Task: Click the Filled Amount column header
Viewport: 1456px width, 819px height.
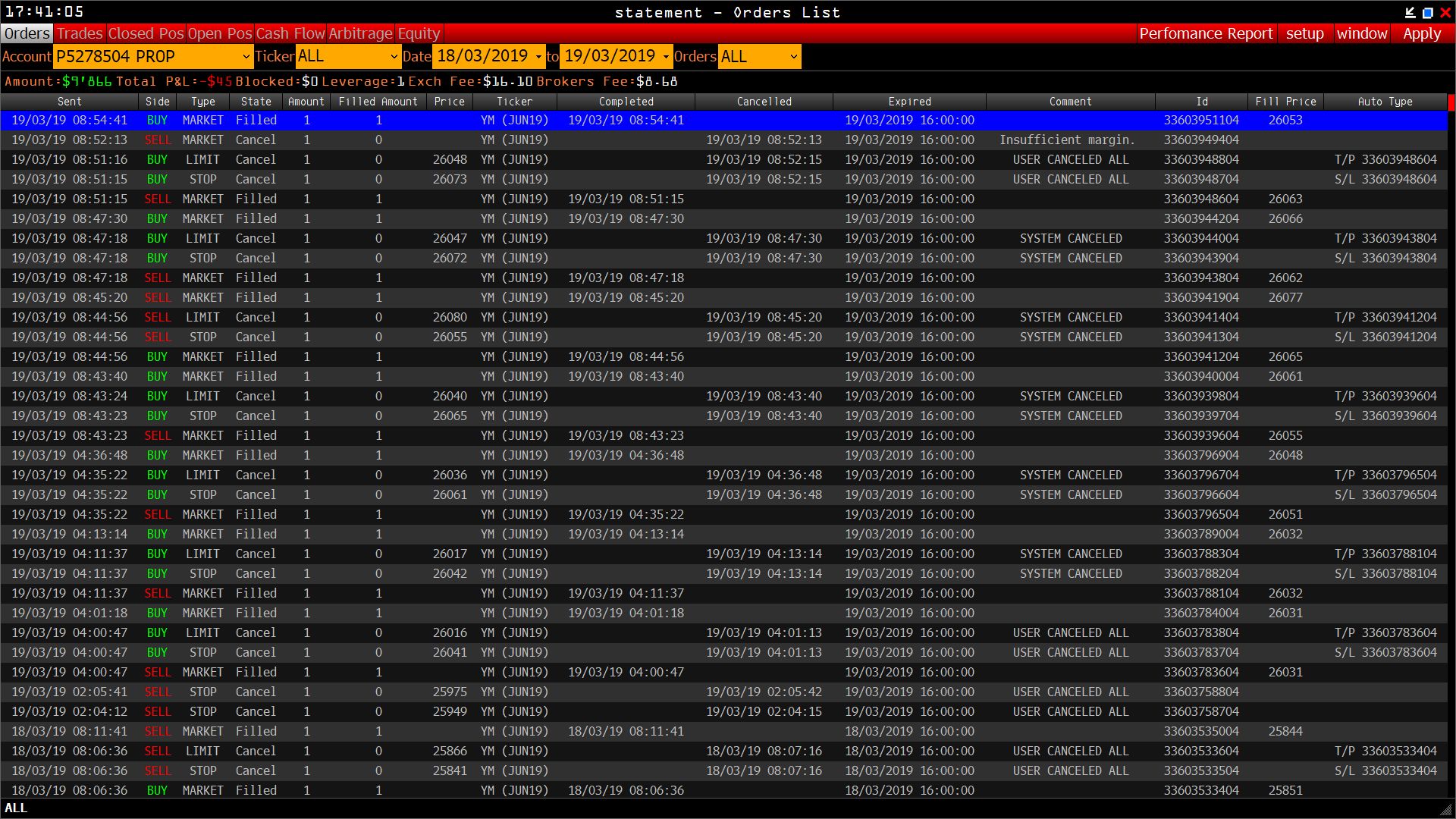Action: (x=378, y=102)
